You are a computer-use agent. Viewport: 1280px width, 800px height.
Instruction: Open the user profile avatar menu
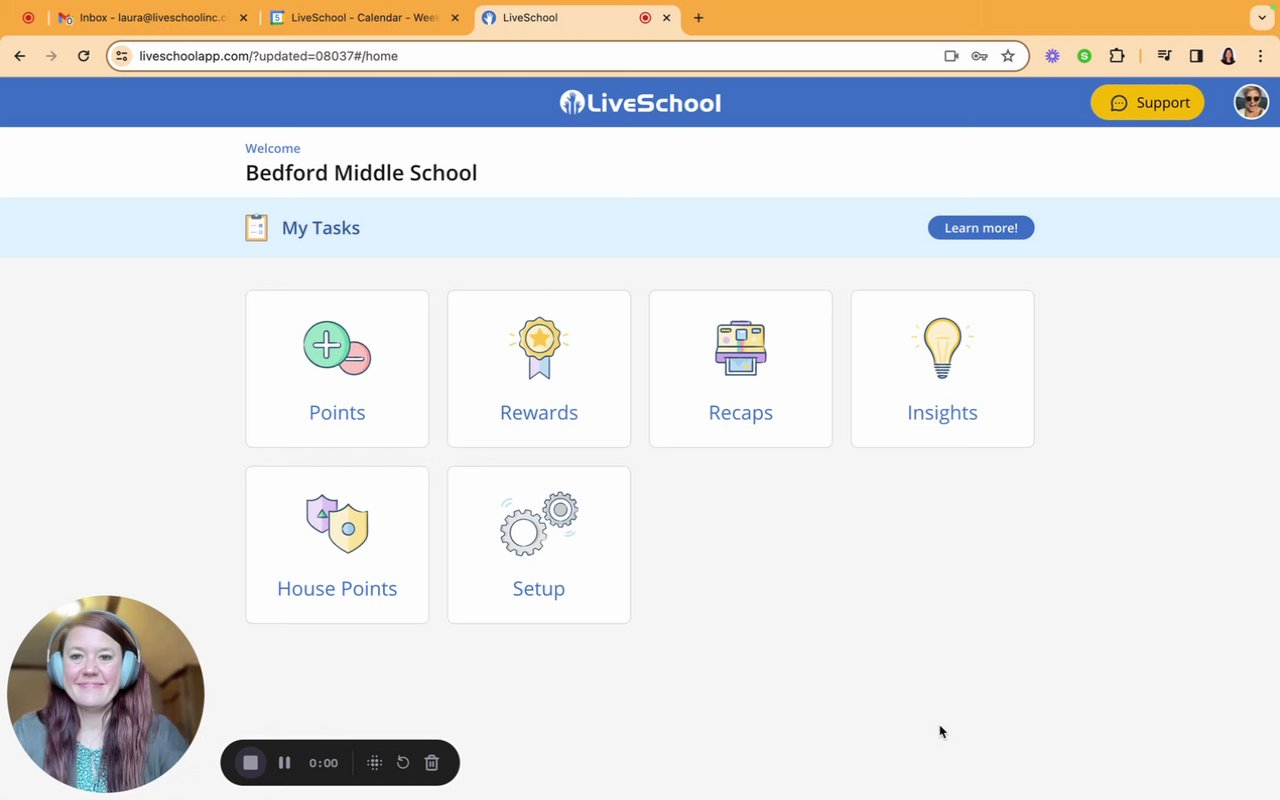[1251, 102]
